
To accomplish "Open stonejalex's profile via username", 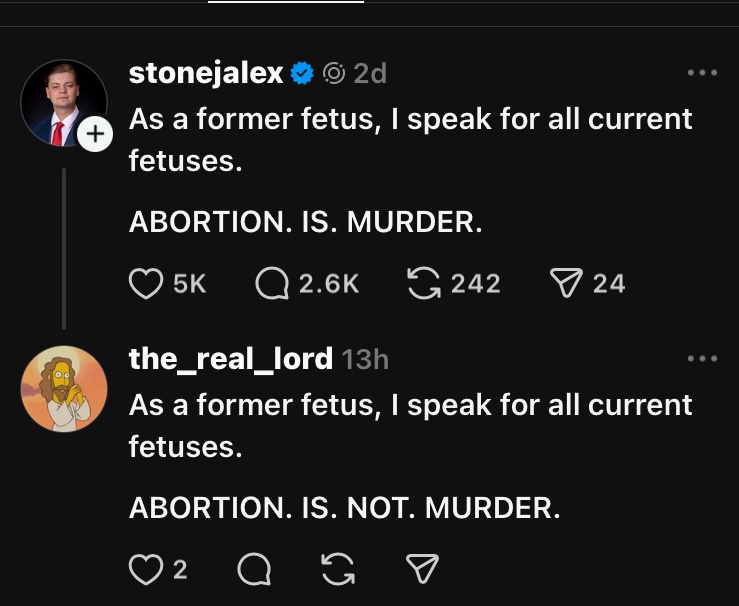I will click(x=206, y=73).
